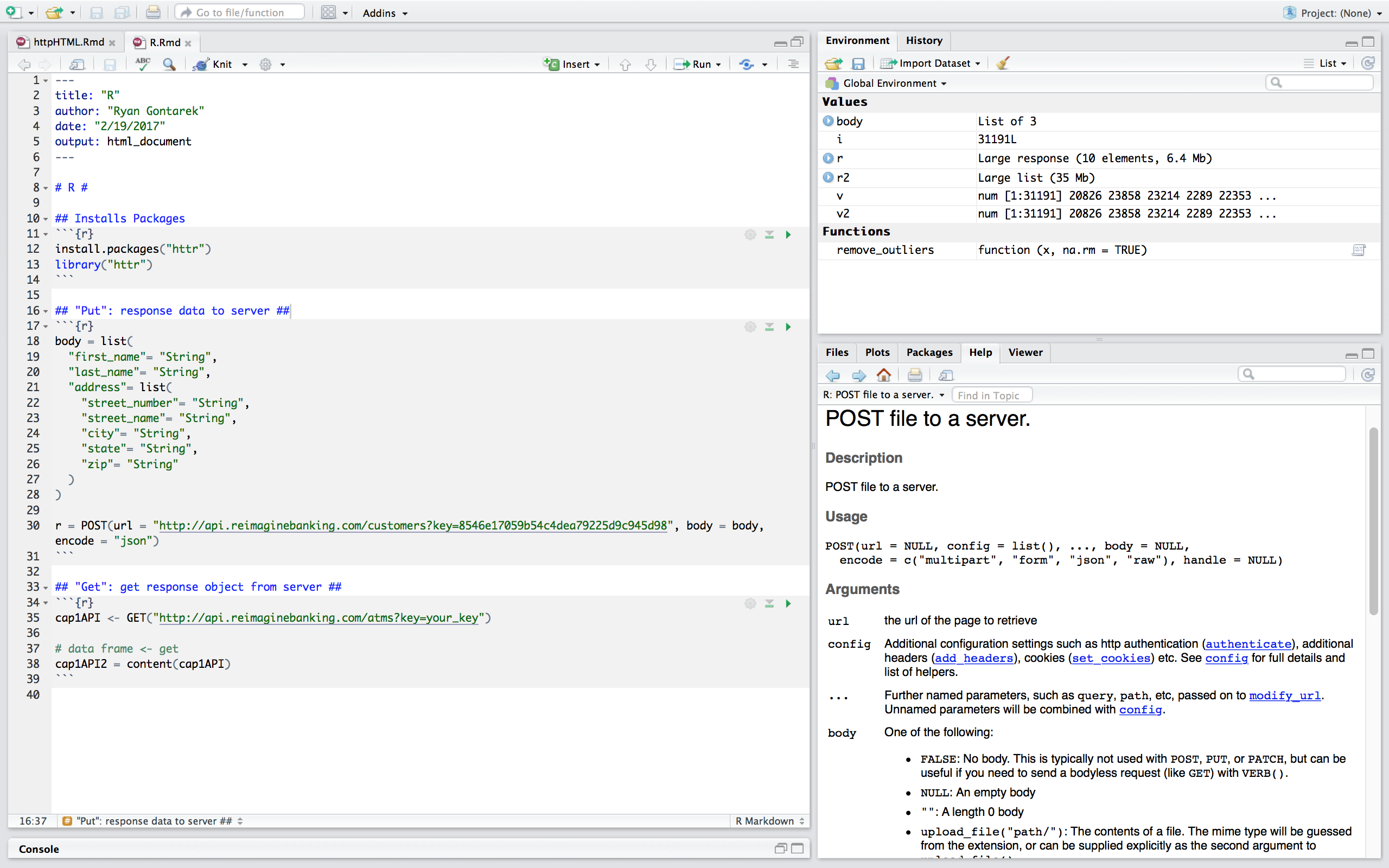Click the Find in Topic field
Screen dimensions: 1389x868
(991, 395)
